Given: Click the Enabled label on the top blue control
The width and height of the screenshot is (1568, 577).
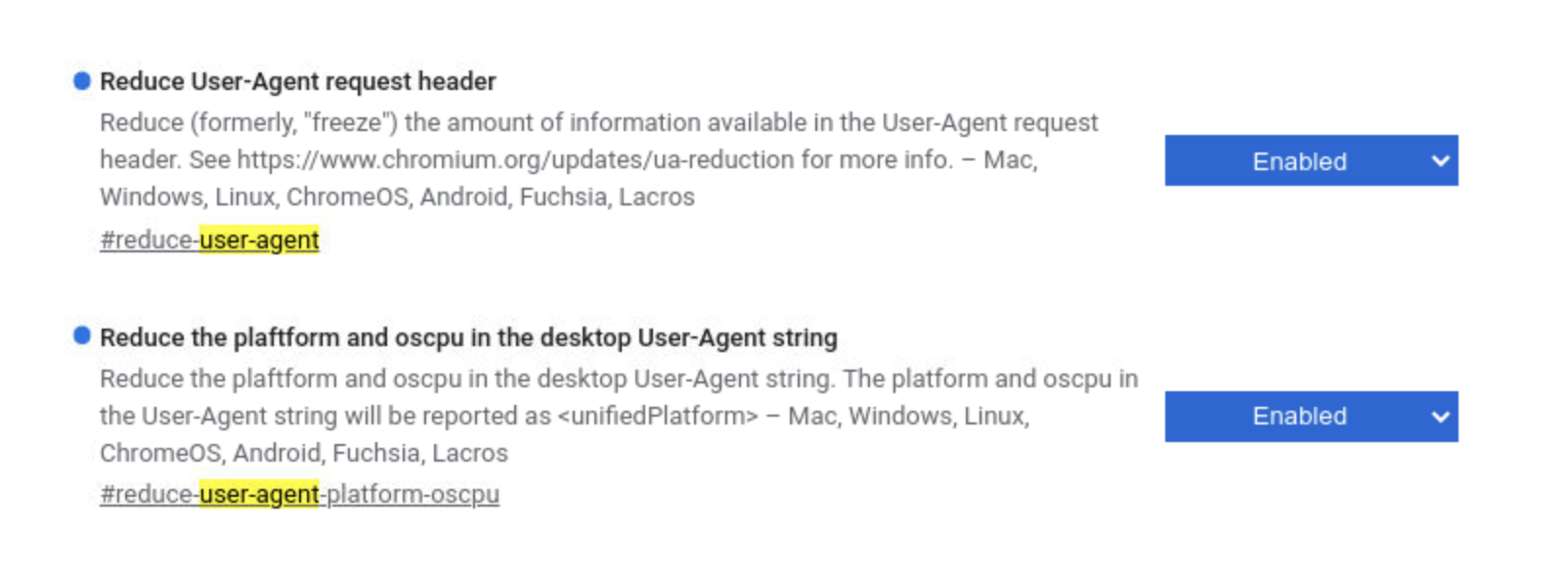Looking at the screenshot, I should click(x=1301, y=160).
